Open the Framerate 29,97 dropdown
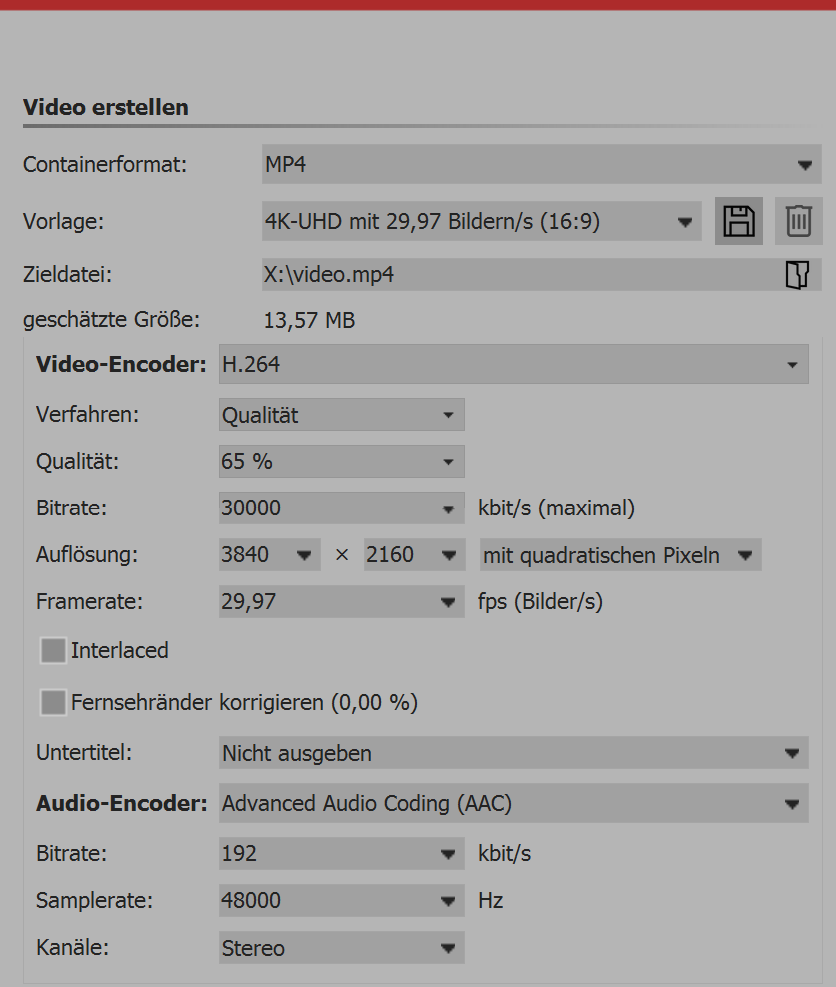 pos(341,602)
